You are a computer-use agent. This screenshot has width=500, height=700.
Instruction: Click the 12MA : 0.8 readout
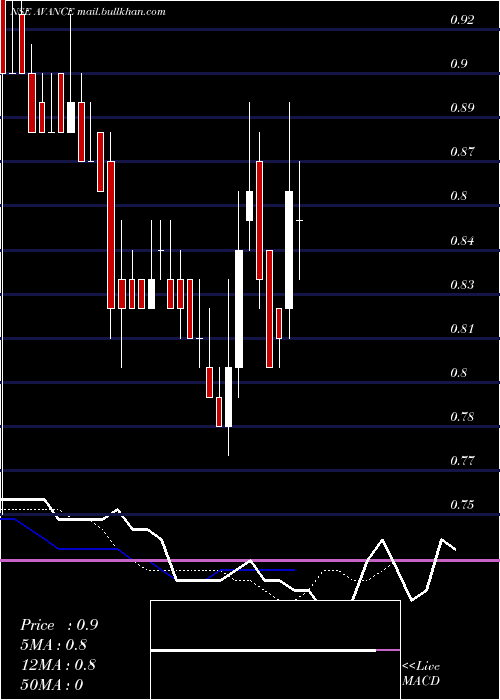tap(58, 665)
